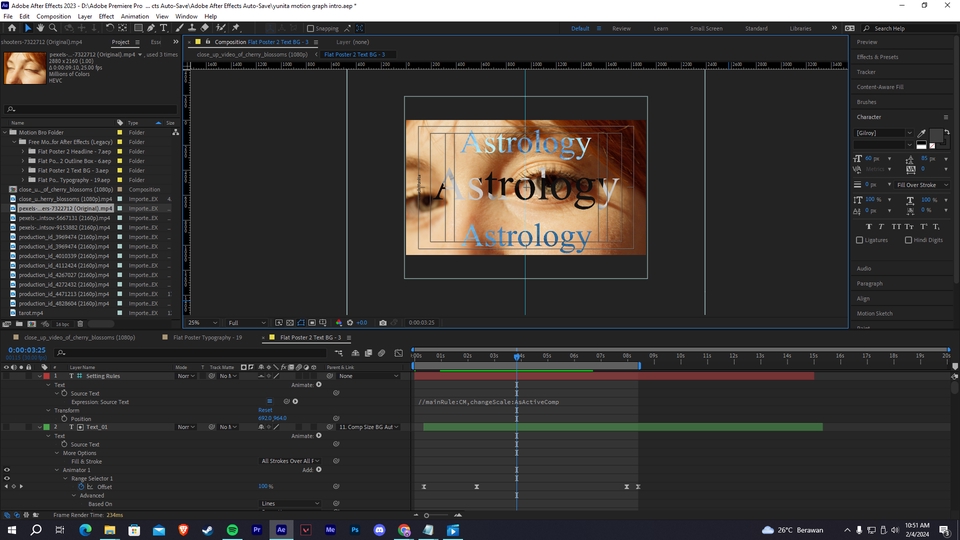The height and width of the screenshot is (540, 960).
Task: Open the Full resolution dropdown
Action: coord(247,323)
